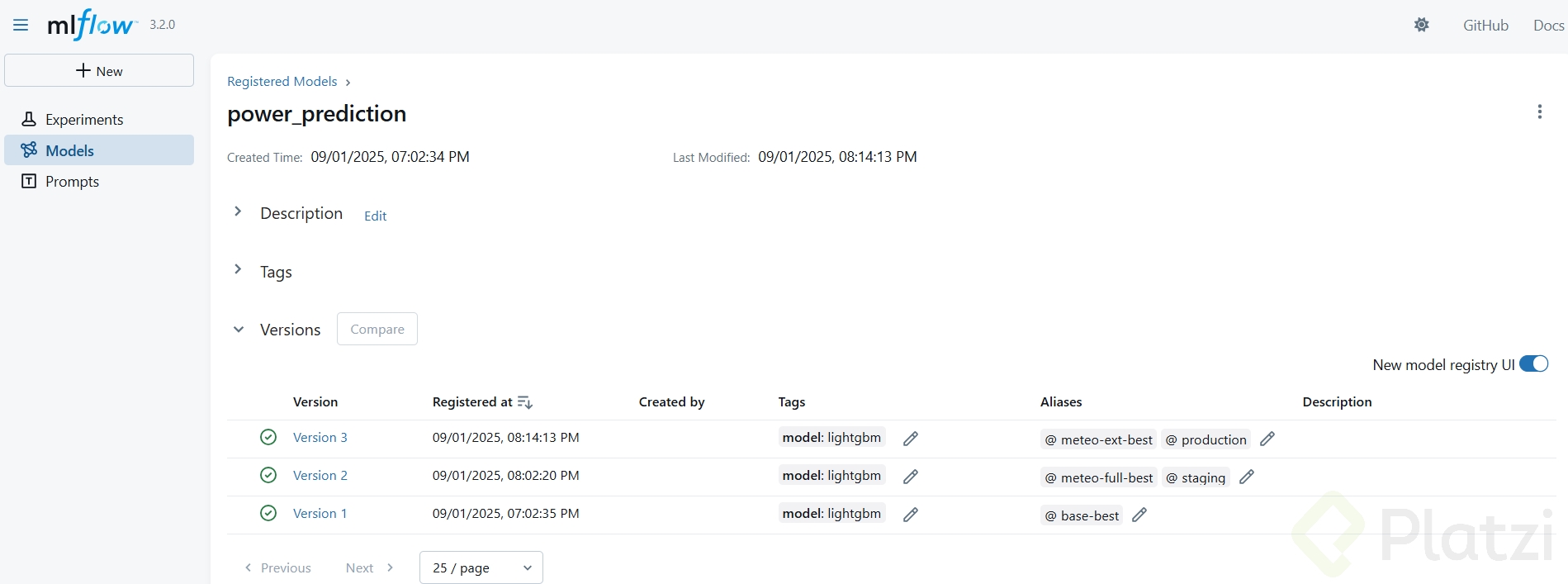Open the 25 / page dropdown
This screenshot has width=1568, height=584.
pos(481,567)
